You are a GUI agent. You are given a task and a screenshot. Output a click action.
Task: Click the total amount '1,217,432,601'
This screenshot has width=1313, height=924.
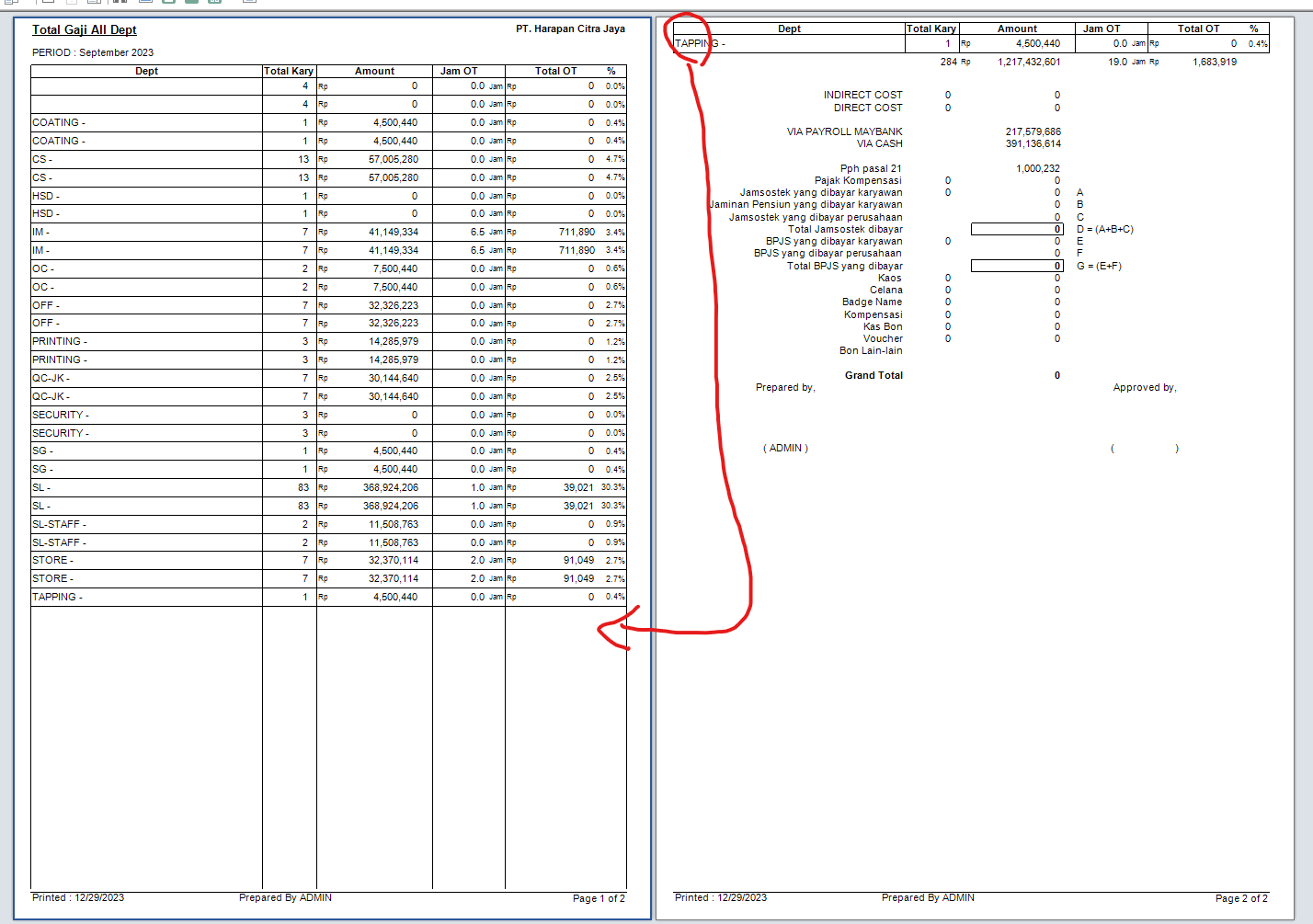tap(1029, 63)
